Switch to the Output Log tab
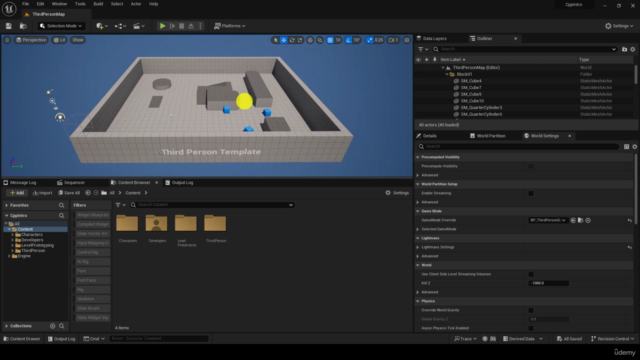Viewport: 640px width, 360px height. click(179, 182)
